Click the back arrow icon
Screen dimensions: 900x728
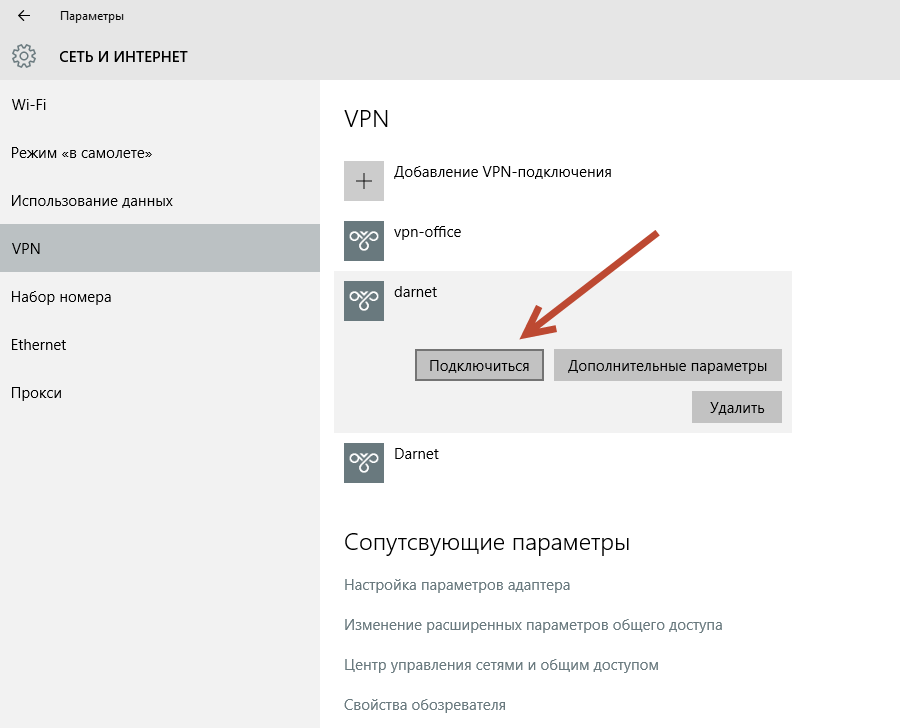[24, 16]
